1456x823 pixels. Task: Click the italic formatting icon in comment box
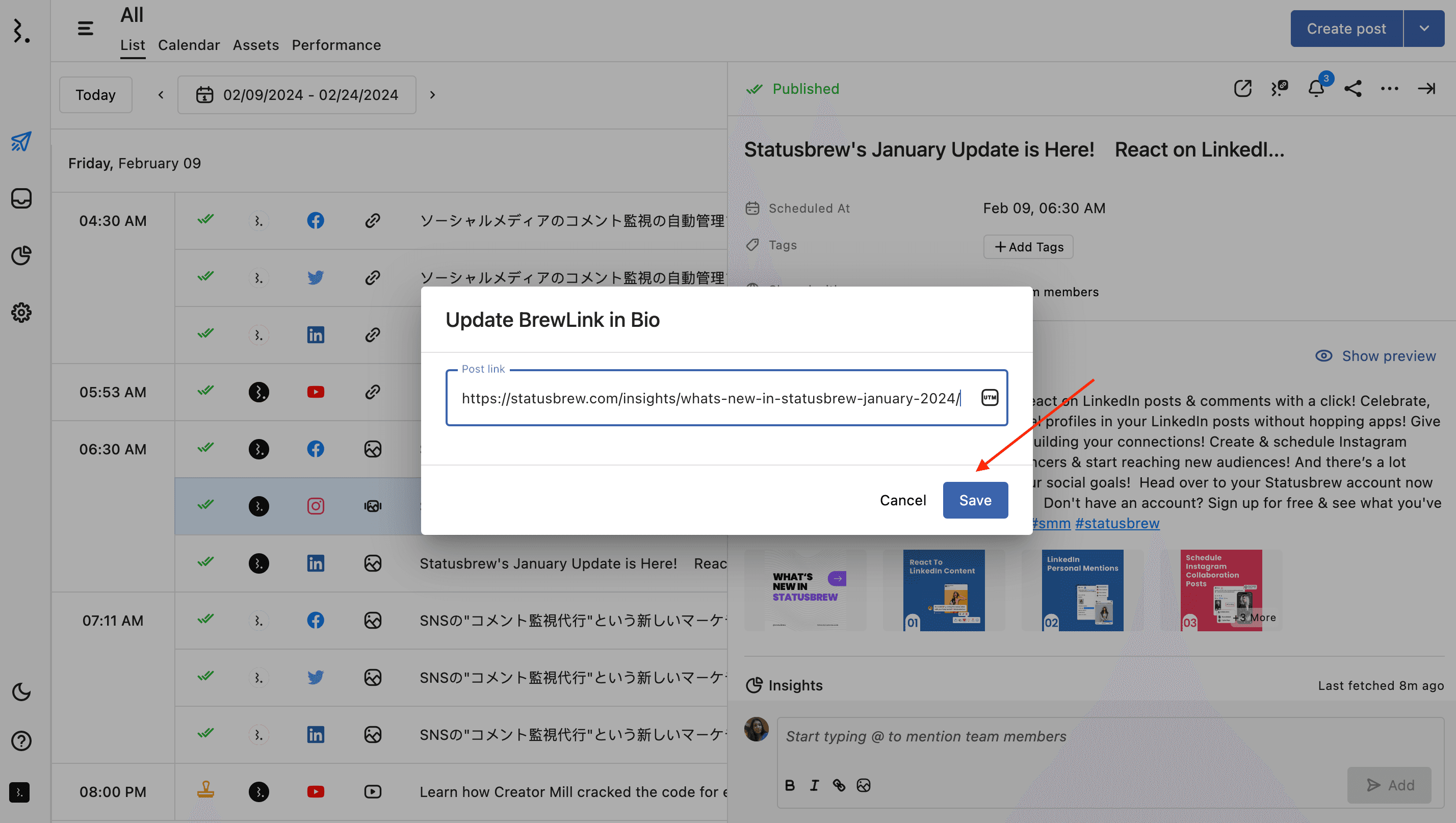click(x=815, y=785)
